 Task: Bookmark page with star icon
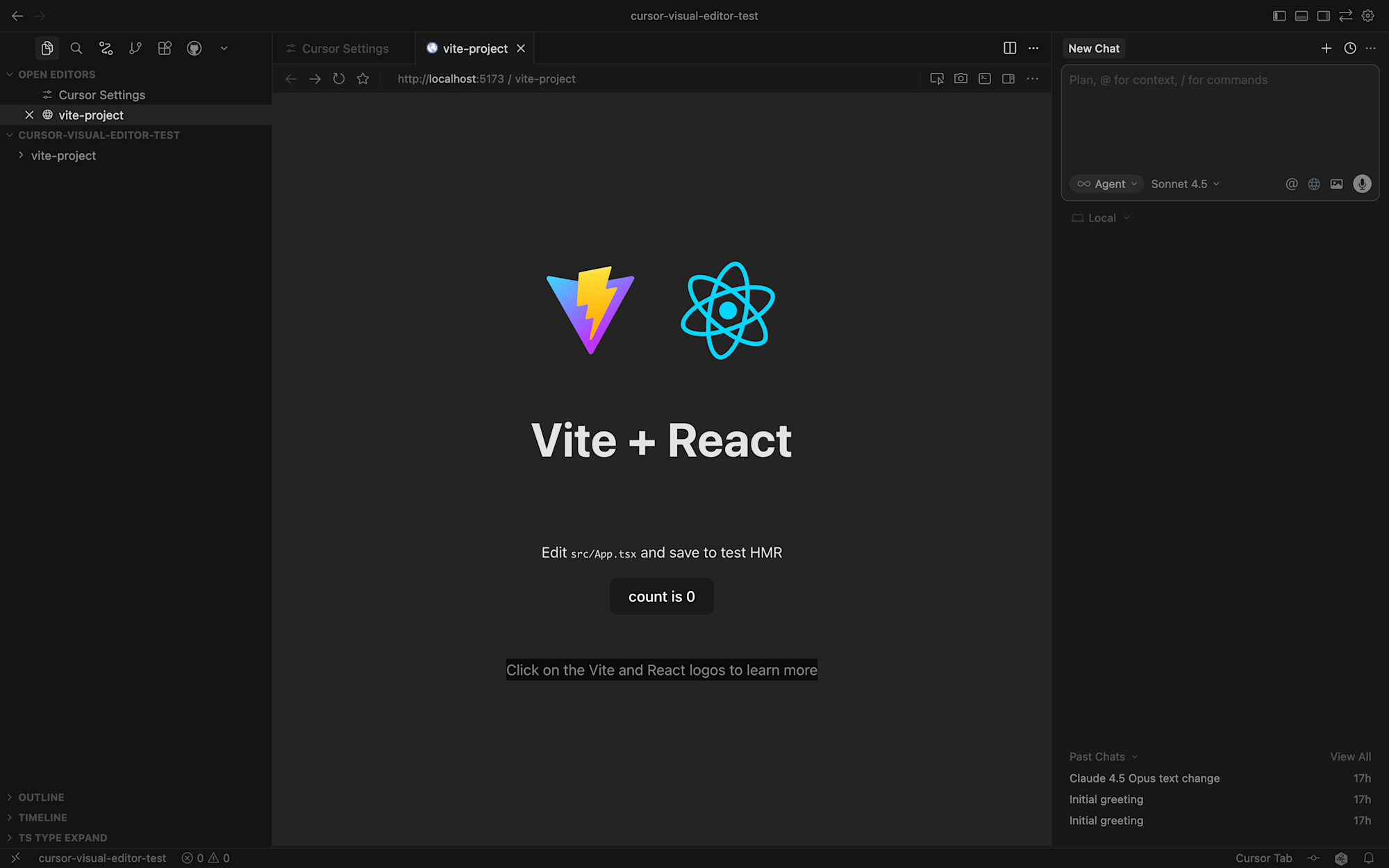(363, 78)
